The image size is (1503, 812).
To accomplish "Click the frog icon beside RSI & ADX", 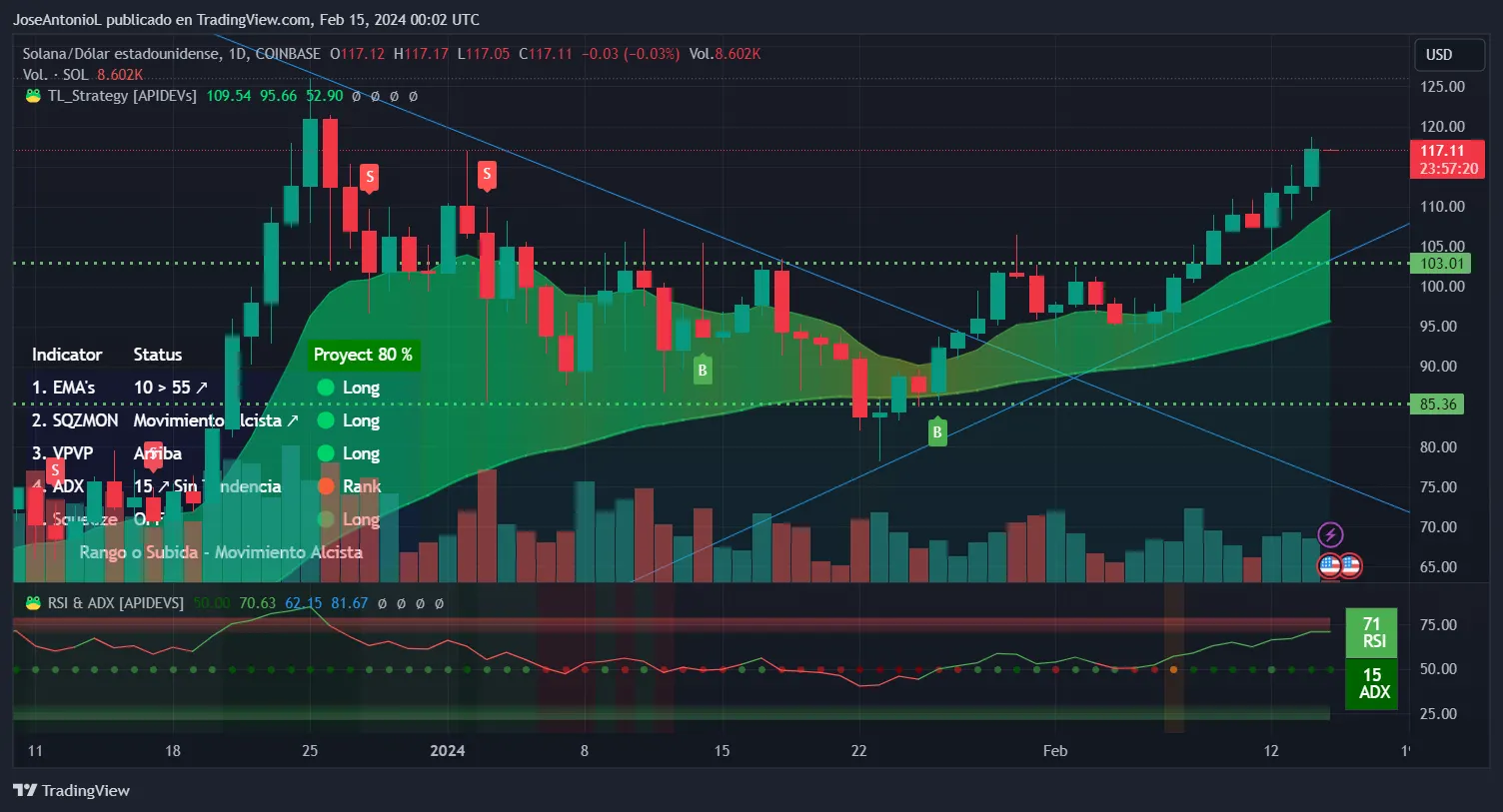I will pyautogui.click(x=33, y=603).
